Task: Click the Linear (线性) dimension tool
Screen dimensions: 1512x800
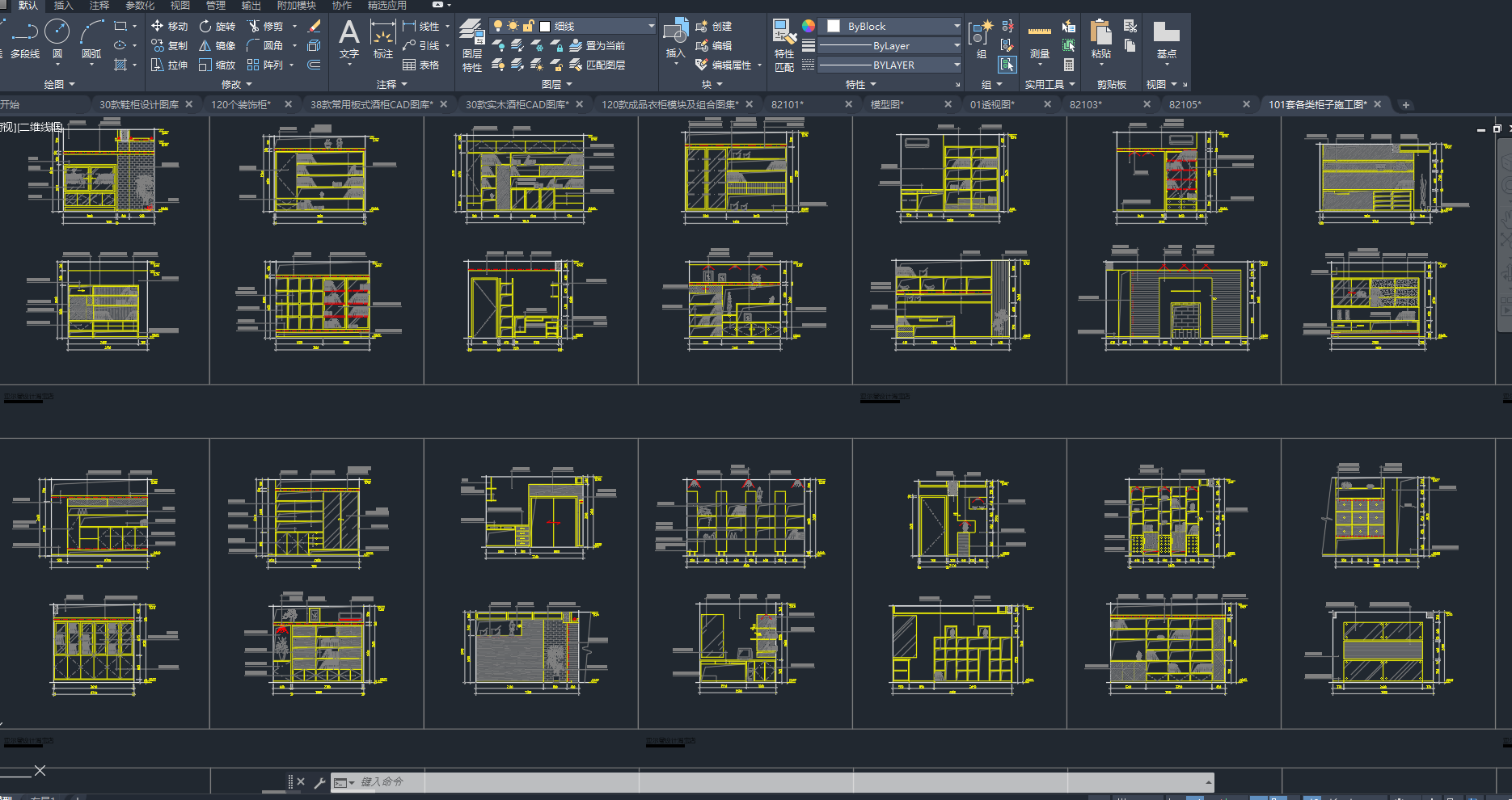Action: [x=421, y=27]
